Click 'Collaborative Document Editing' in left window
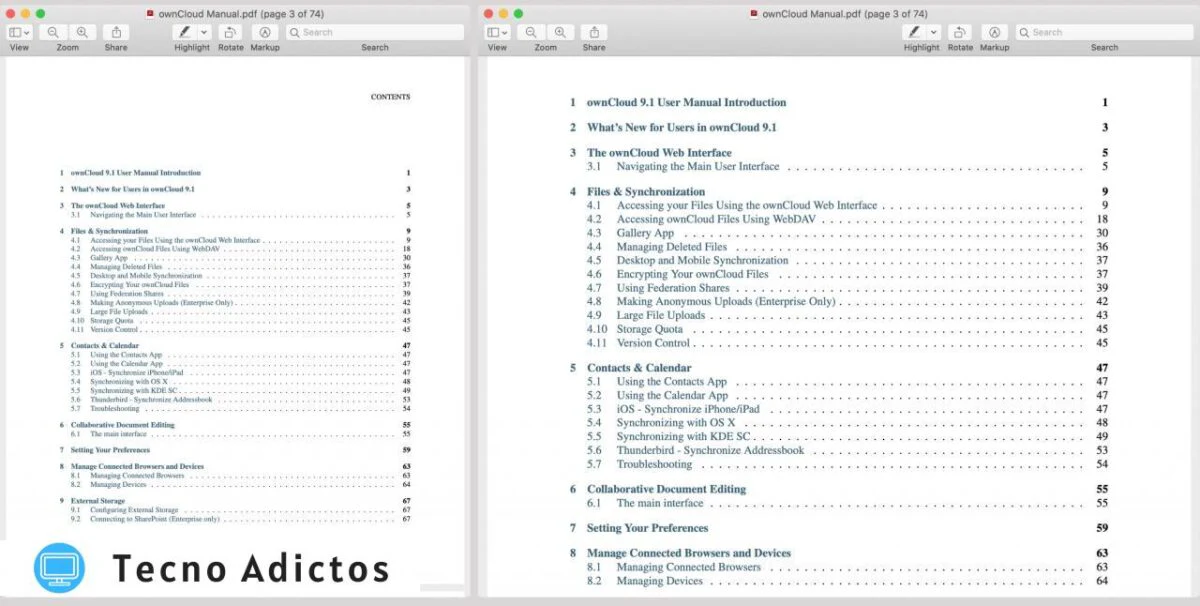 (122, 425)
